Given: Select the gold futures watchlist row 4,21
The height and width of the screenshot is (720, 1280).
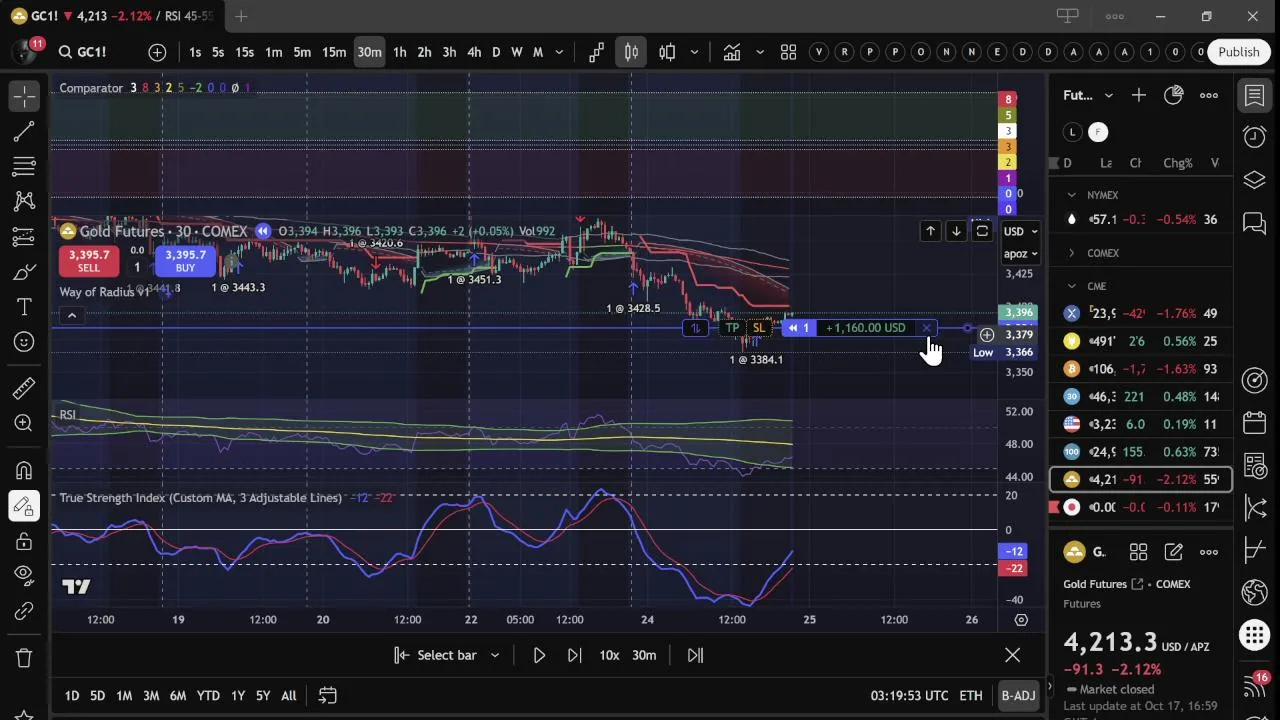Looking at the screenshot, I should [1141, 479].
